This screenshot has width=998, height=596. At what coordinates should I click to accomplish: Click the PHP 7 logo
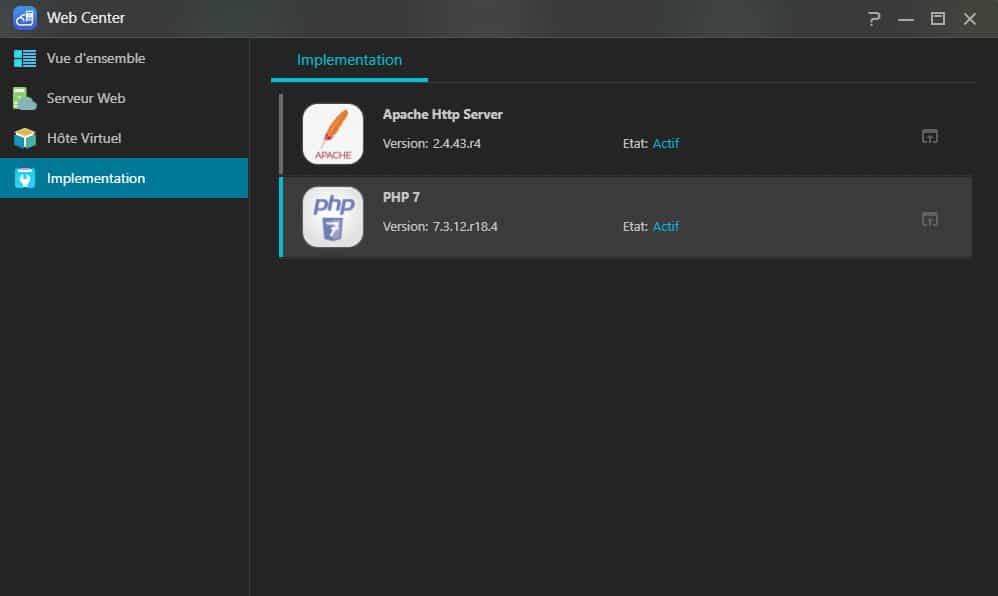pyautogui.click(x=333, y=216)
